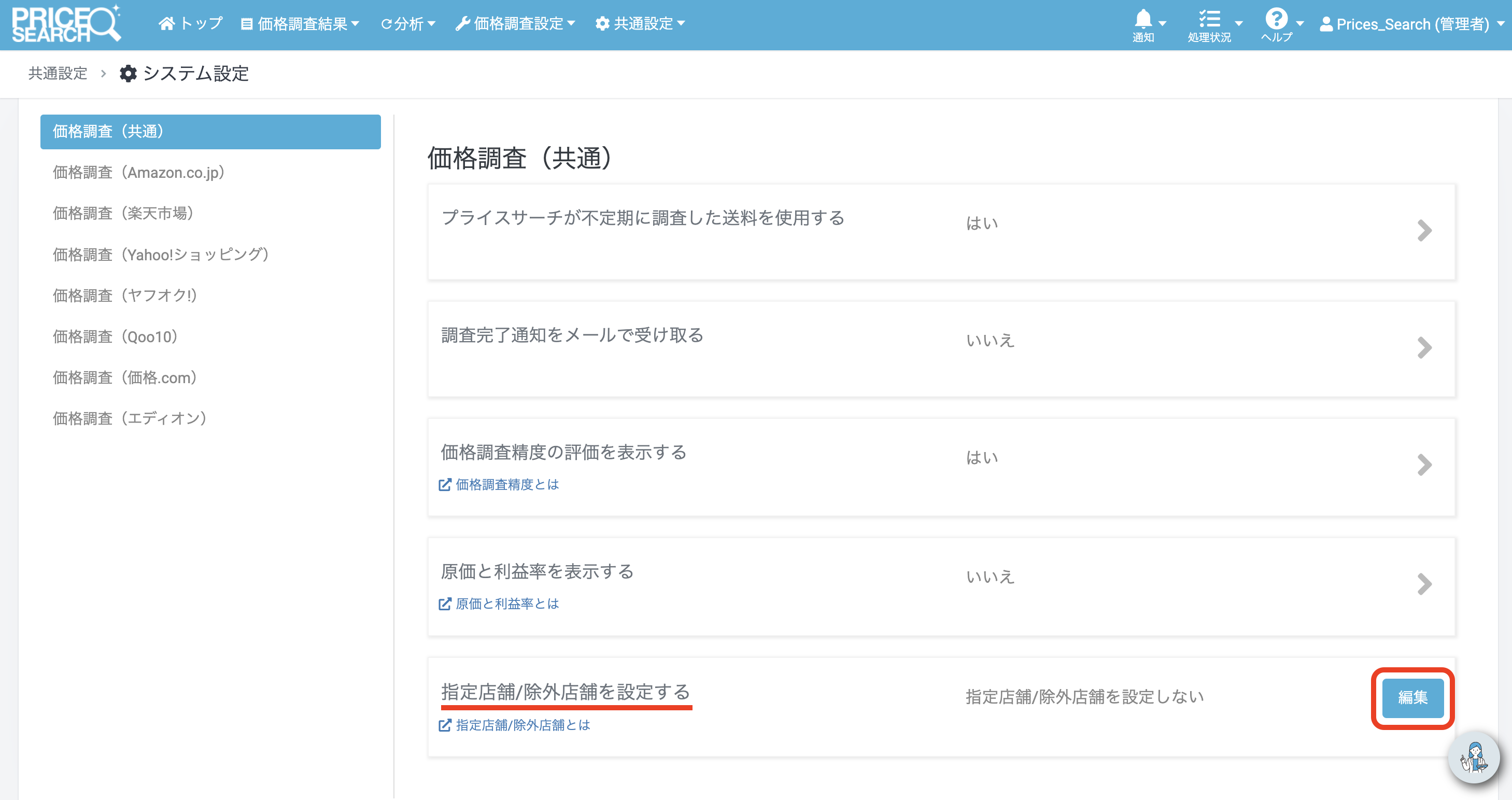Screen dimensions: 1512x800
Task: Click external link icon beside 価格調査精度とは
Action: pos(445,485)
